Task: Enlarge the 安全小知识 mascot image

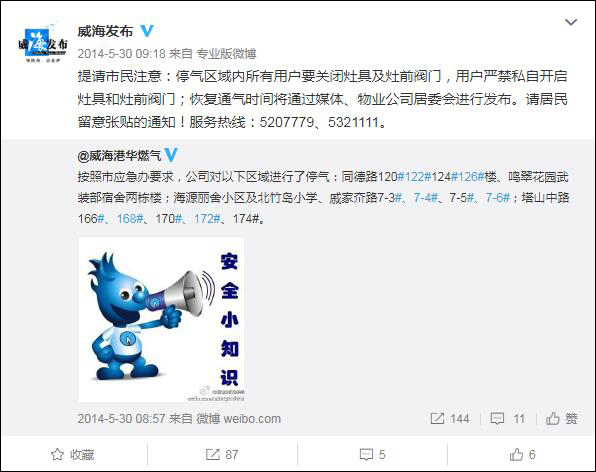Action: (x=162, y=320)
